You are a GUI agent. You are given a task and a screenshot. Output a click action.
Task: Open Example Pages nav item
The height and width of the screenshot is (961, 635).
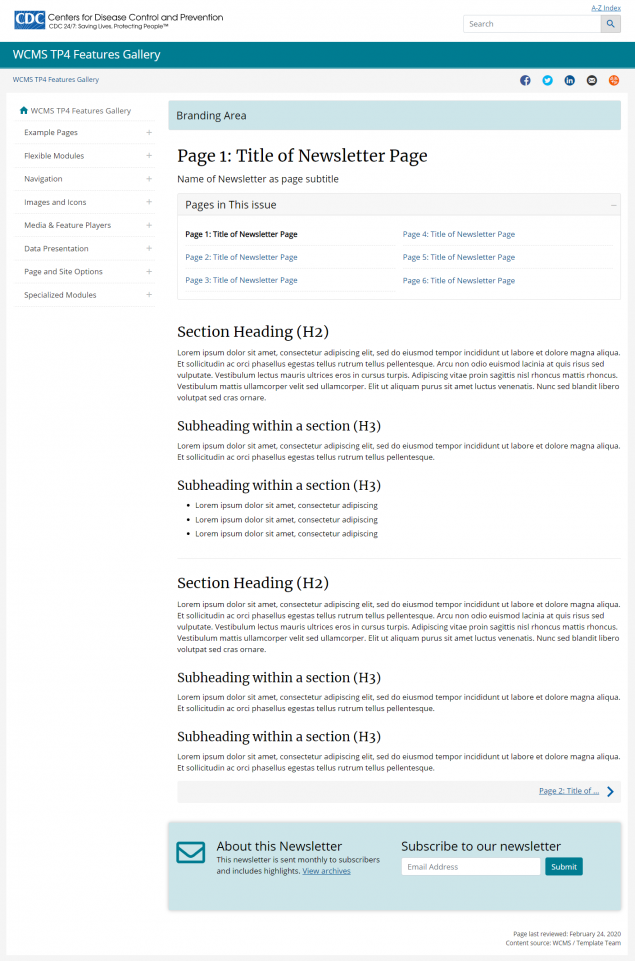pos(51,132)
